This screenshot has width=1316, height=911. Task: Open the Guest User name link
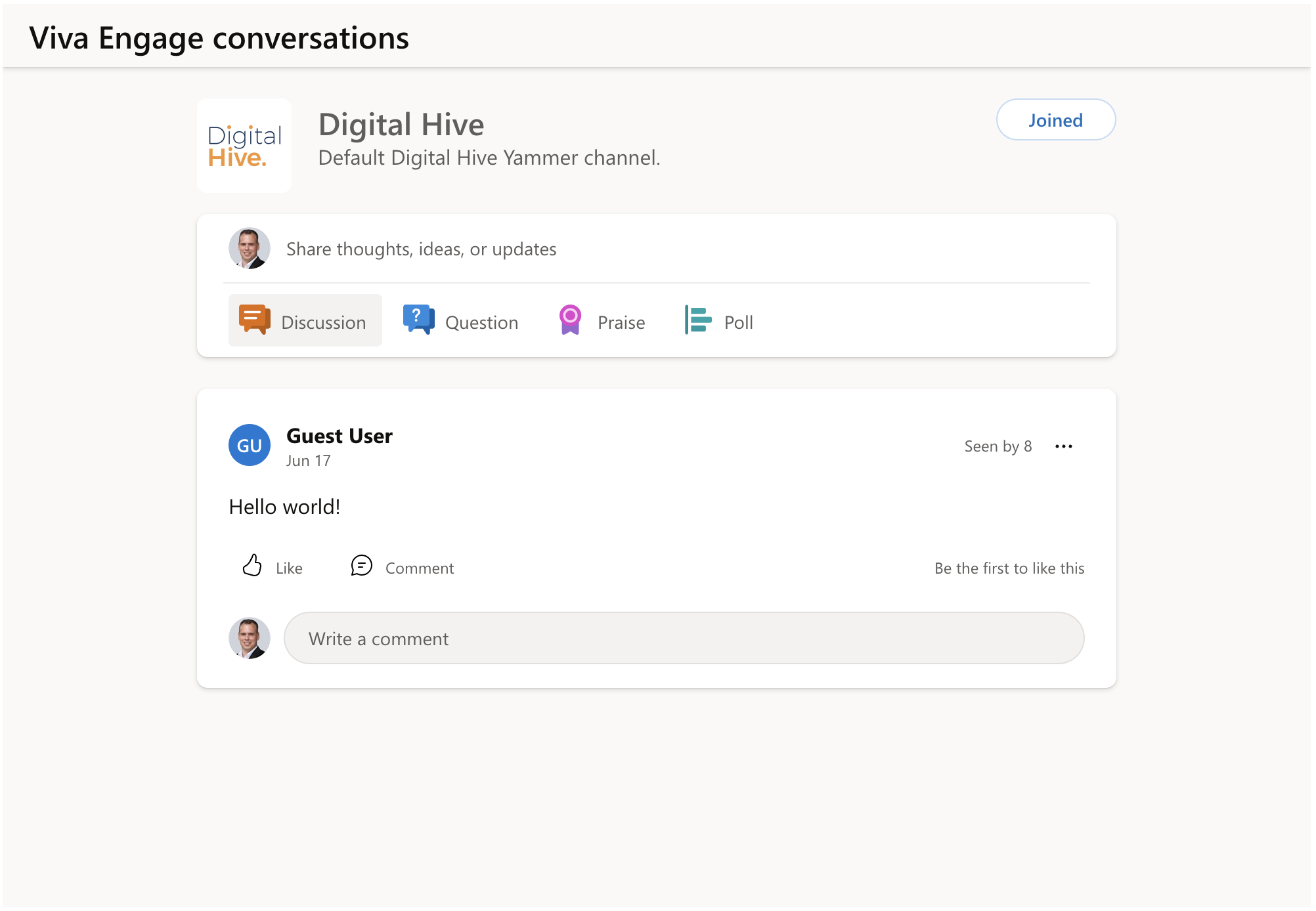pyautogui.click(x=339, y=436)
